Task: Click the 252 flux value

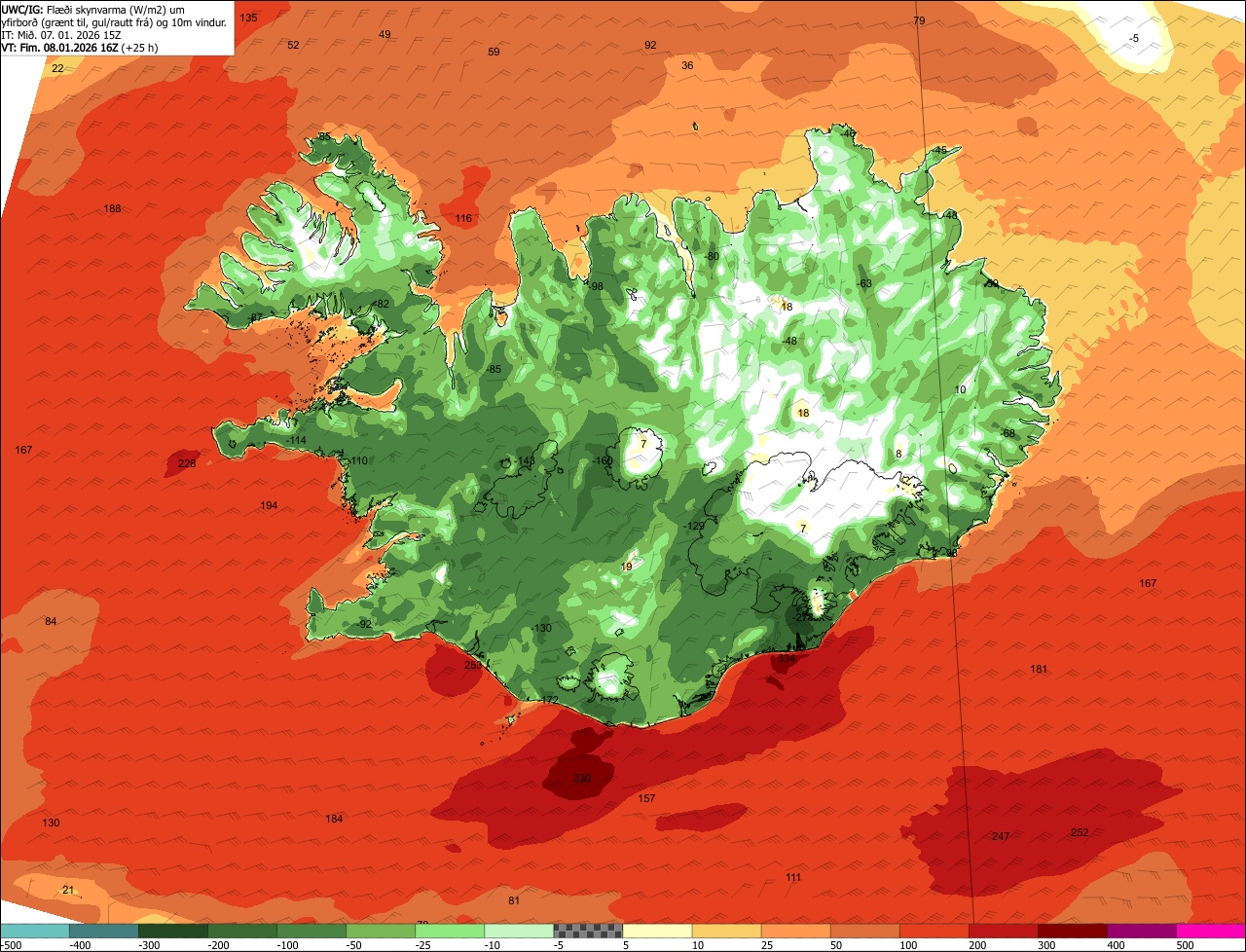Action: 1080,832
